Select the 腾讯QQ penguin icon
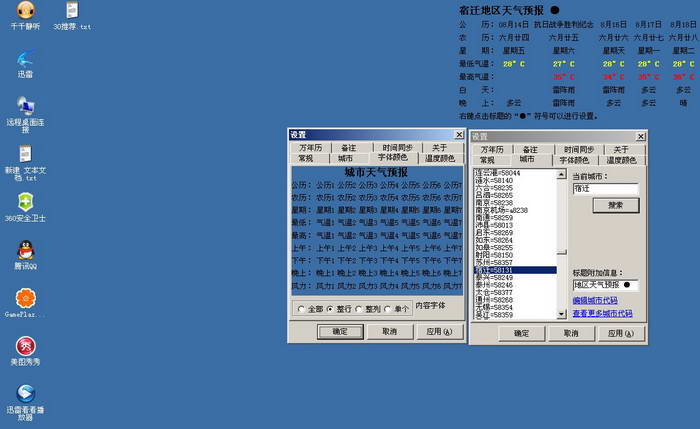 pos(25,250)
